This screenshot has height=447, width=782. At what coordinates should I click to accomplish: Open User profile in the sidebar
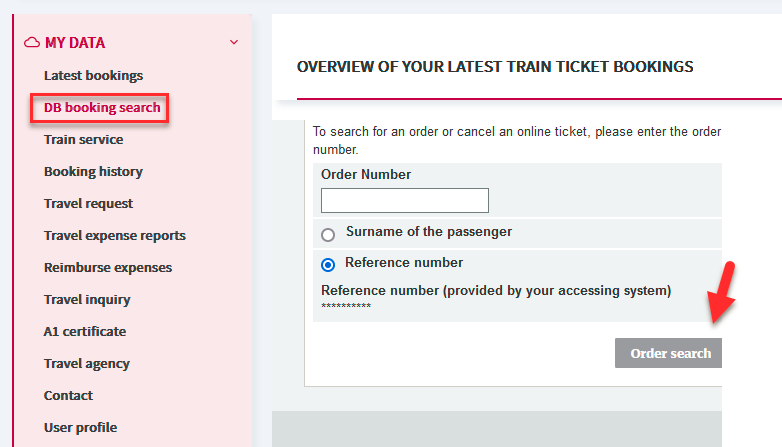click(x=80, y=428)
